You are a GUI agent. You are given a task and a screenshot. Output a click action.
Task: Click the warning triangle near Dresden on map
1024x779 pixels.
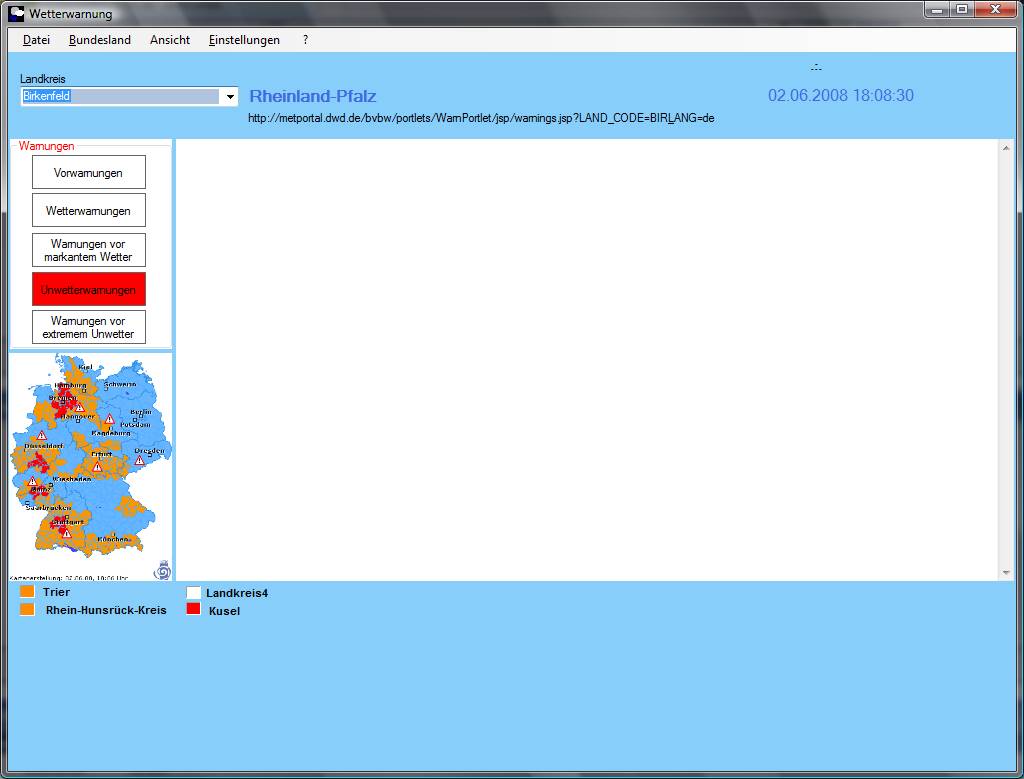point(139,460)
